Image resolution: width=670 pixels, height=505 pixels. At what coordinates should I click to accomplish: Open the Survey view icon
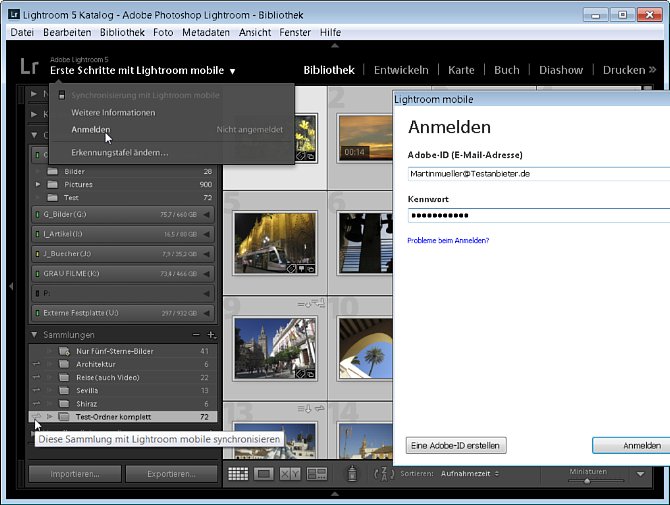(x=316, y=474)
